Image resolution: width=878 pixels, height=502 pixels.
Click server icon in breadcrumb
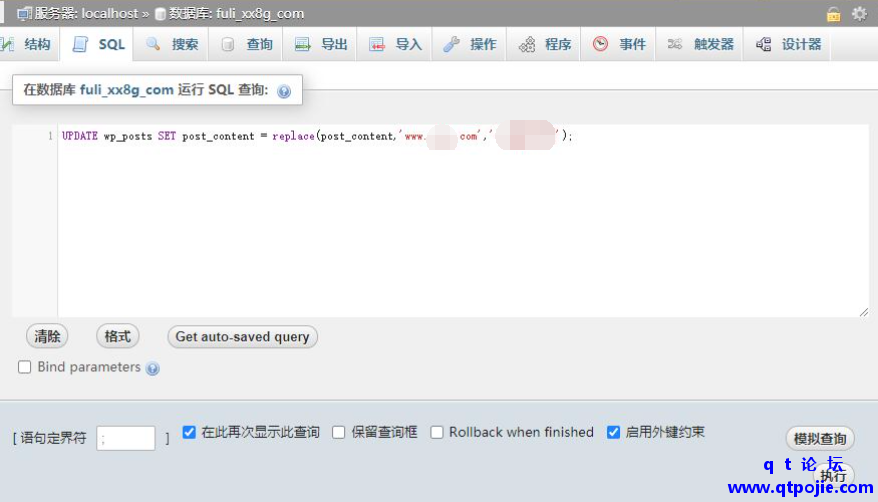(x=25, y=14)
